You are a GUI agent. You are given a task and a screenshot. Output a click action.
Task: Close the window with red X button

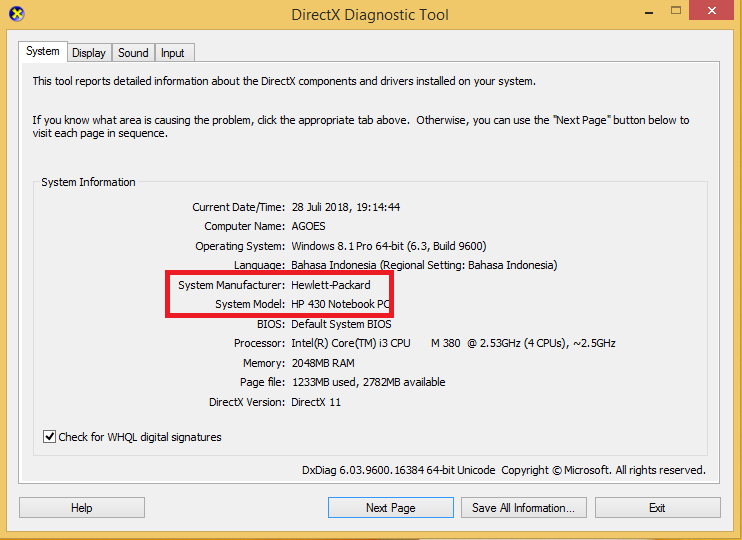coord(712,10)
